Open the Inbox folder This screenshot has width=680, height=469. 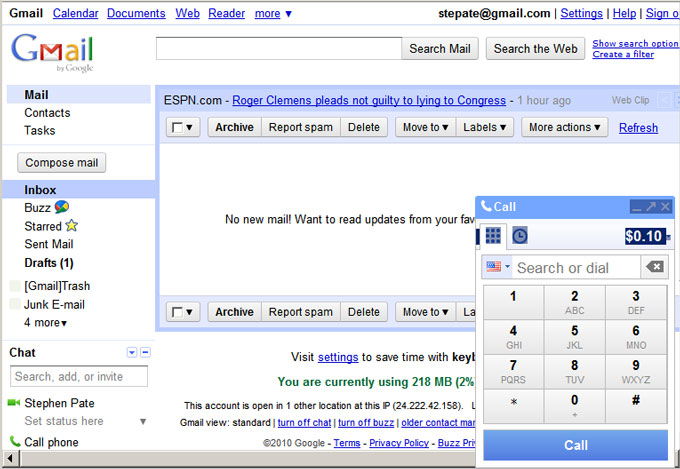pyautogui.click(x=78, y=190)
